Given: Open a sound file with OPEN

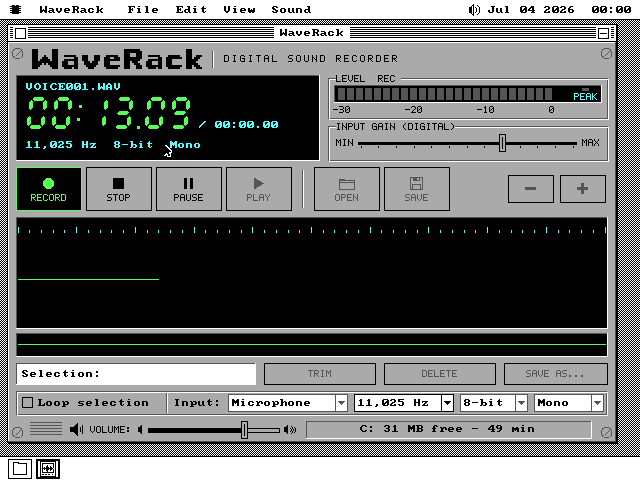Looking at the screenshot, I should 347,189.
